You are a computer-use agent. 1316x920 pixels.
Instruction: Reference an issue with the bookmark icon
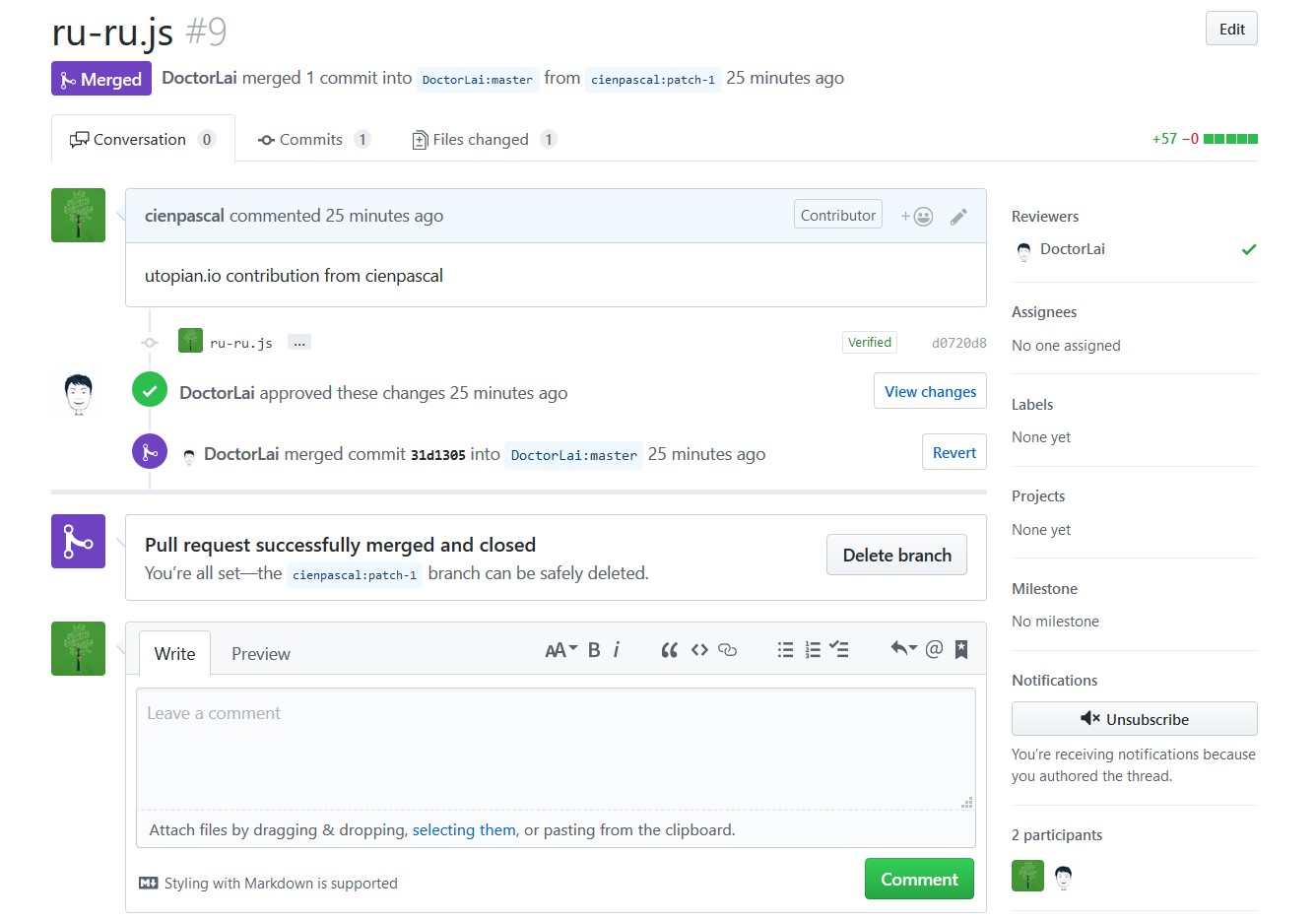(x=961, y=649)
